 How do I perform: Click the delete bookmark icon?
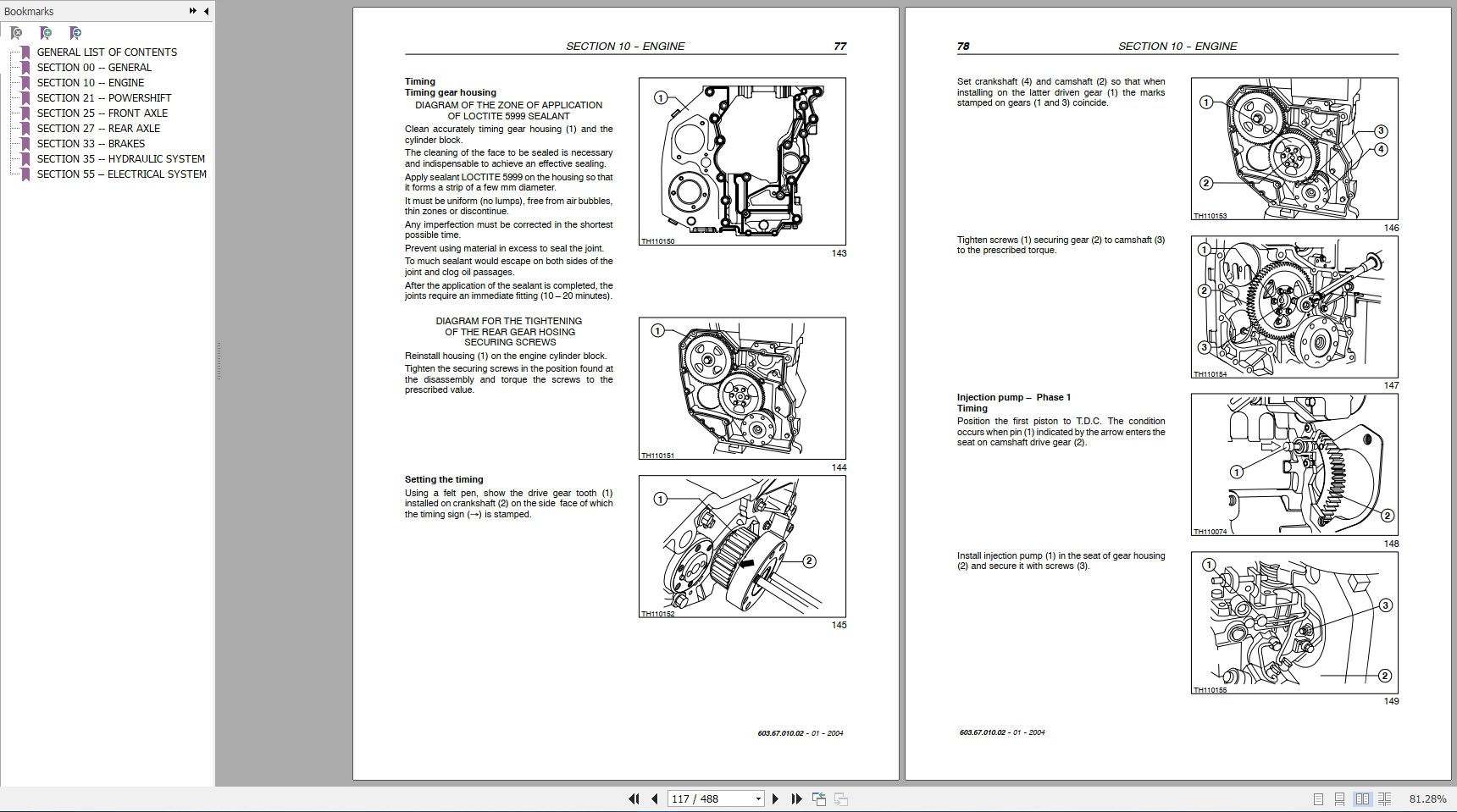pos(16,33)
